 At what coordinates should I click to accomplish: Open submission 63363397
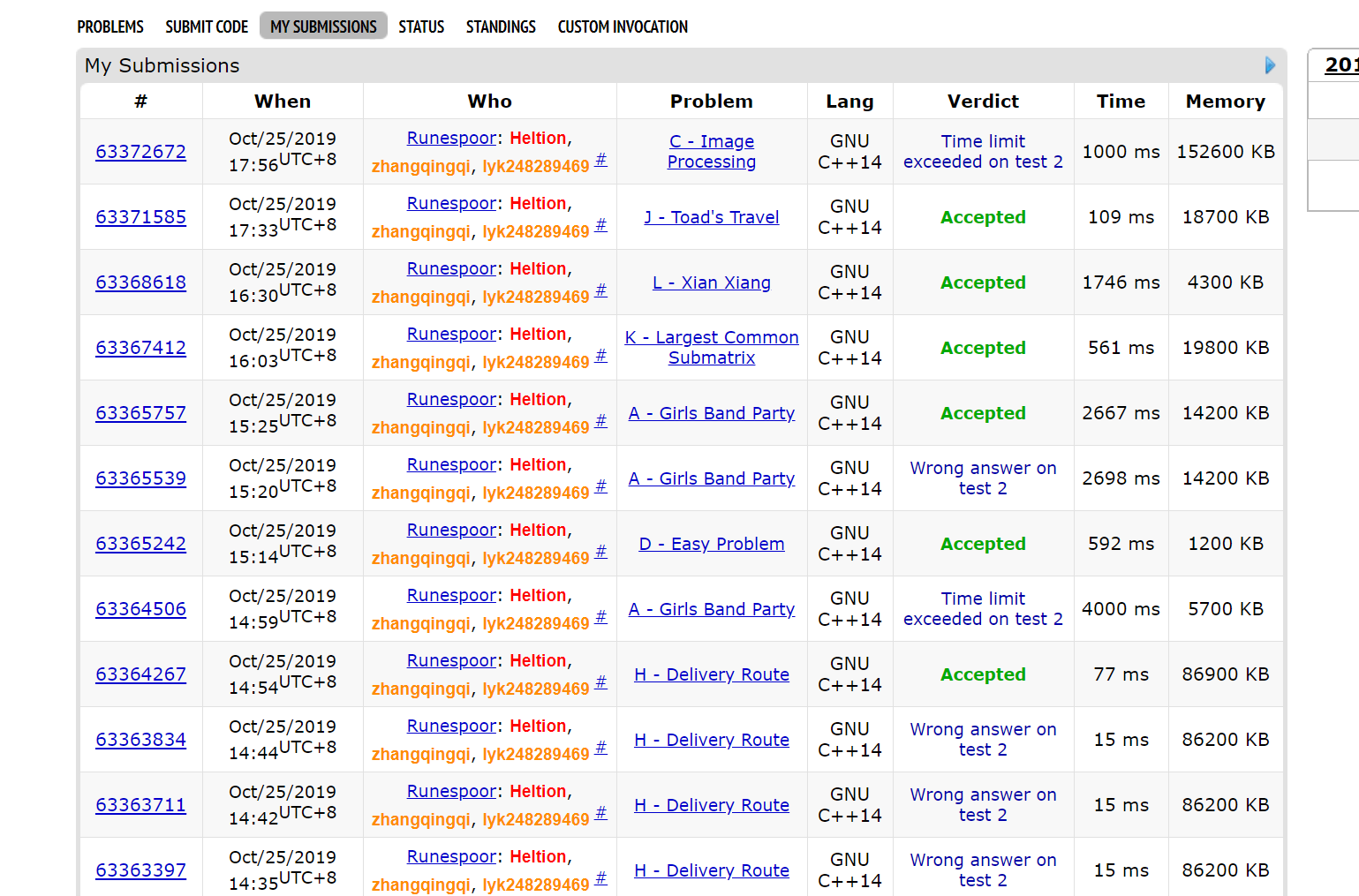[141, 870]
